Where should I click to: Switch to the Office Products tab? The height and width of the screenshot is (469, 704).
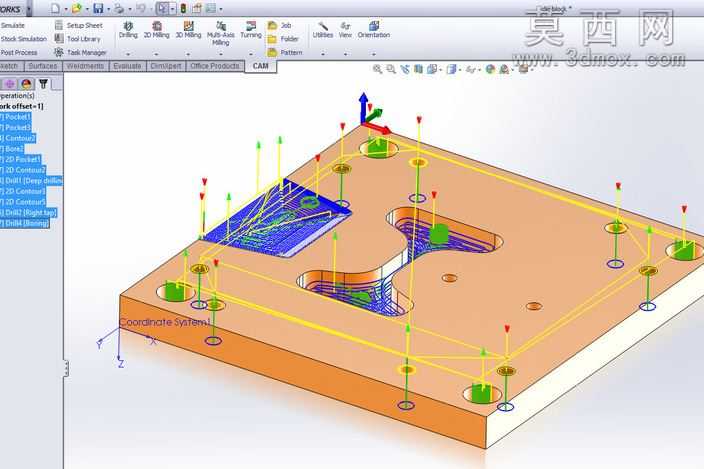215,66
